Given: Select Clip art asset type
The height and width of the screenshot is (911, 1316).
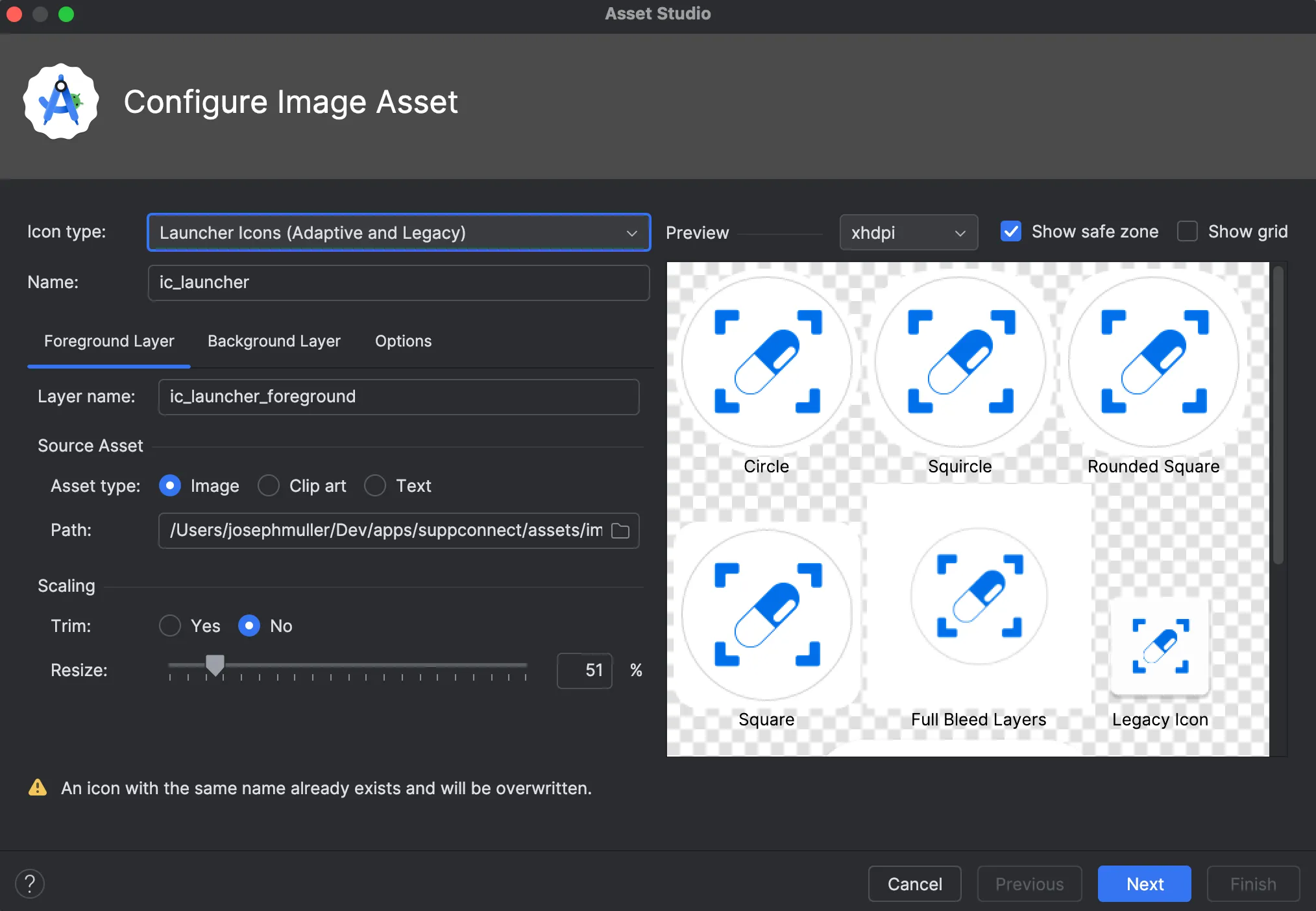Looking at the screenshot, I should point(269,485).
